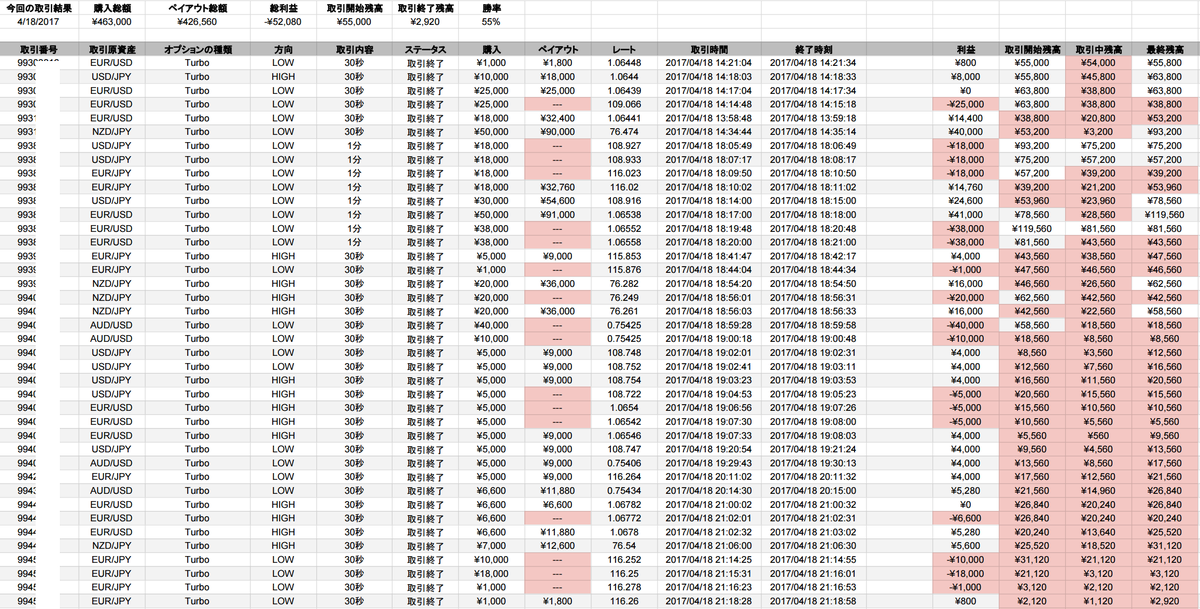Click the rate cell 76.54
The image size is (1200, 609).
[624, 547]
